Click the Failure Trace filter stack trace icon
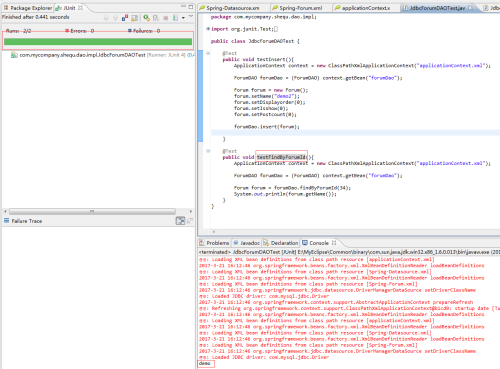Image resolution: width=500 pixels, height=369 pixels. click(180, 221)
